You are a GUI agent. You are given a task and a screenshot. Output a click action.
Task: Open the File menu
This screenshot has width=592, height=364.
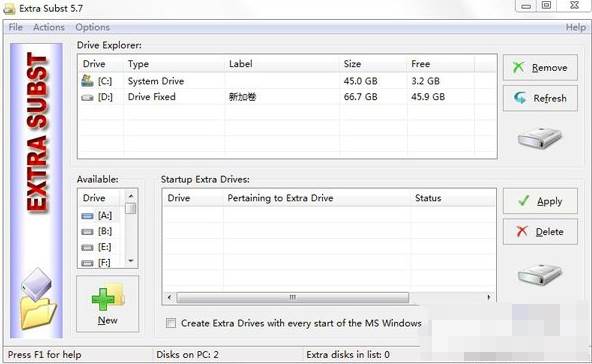coord(15,27)
